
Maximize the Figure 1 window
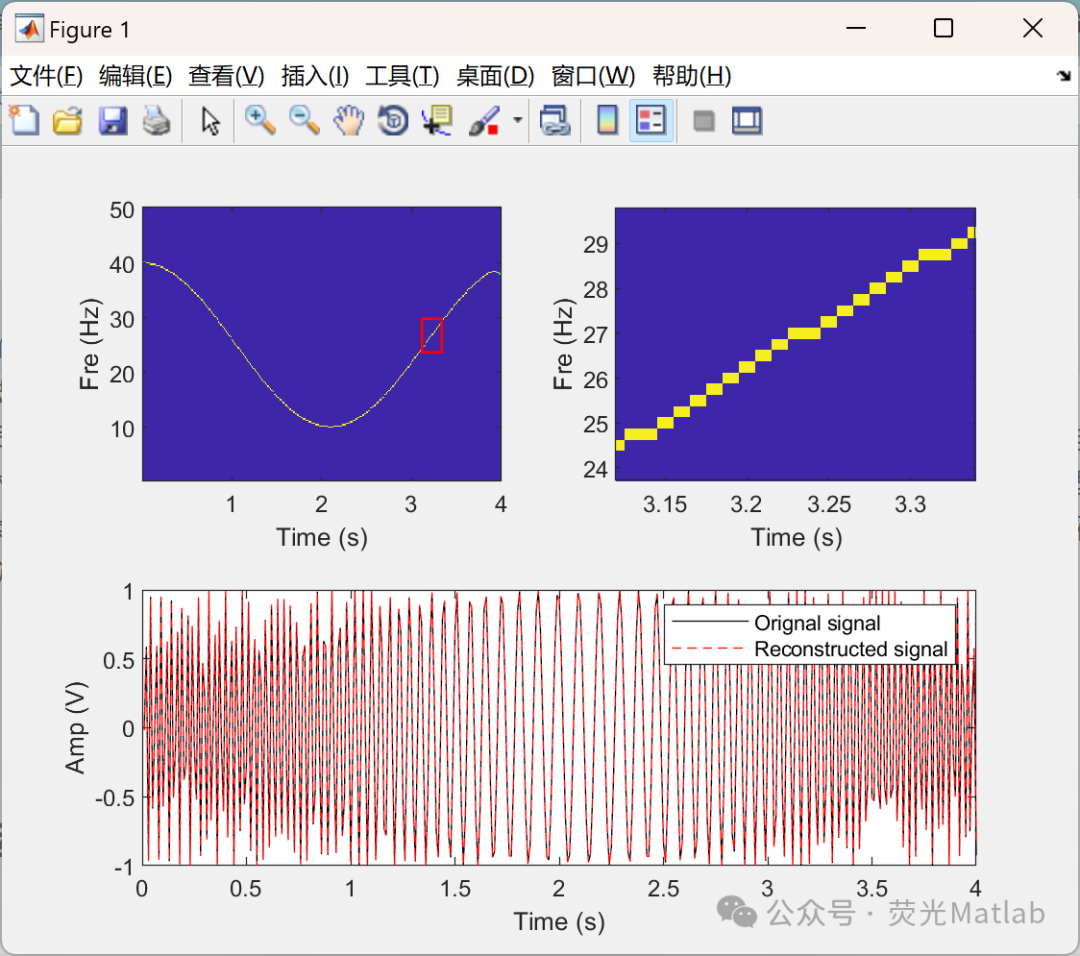click(943, 28)
